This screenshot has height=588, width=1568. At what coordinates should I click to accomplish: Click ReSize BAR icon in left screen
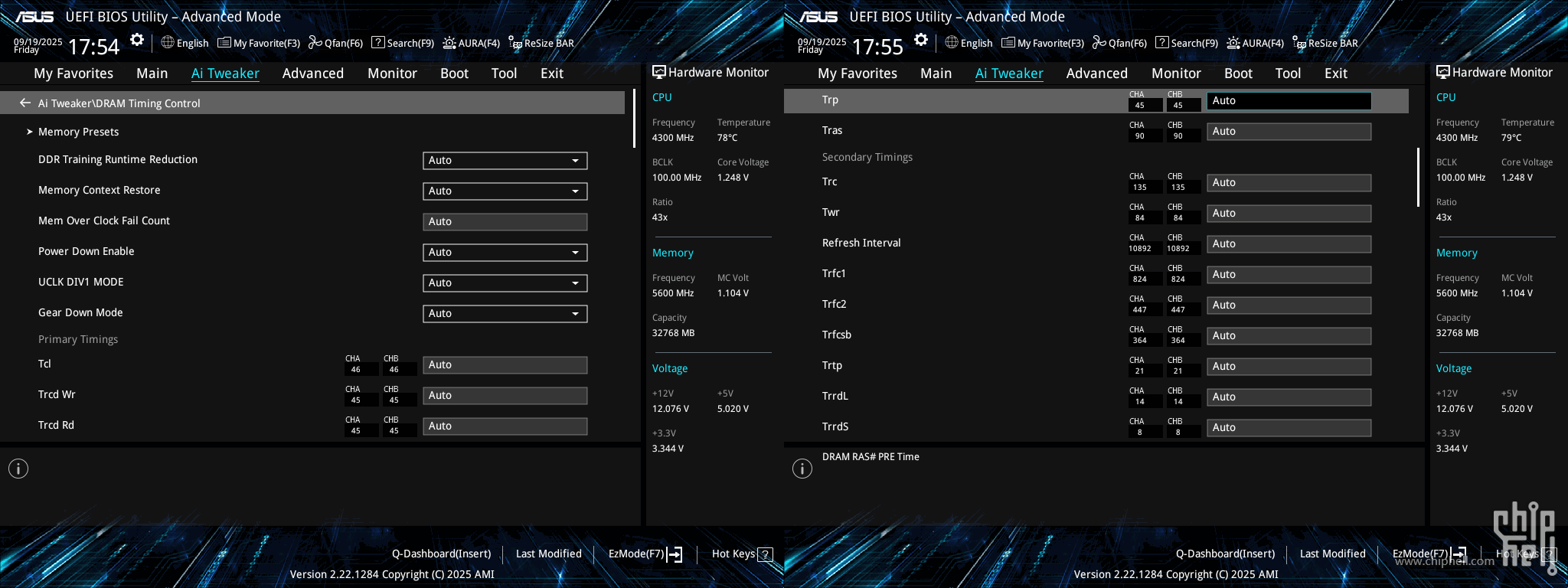point(541,43)
